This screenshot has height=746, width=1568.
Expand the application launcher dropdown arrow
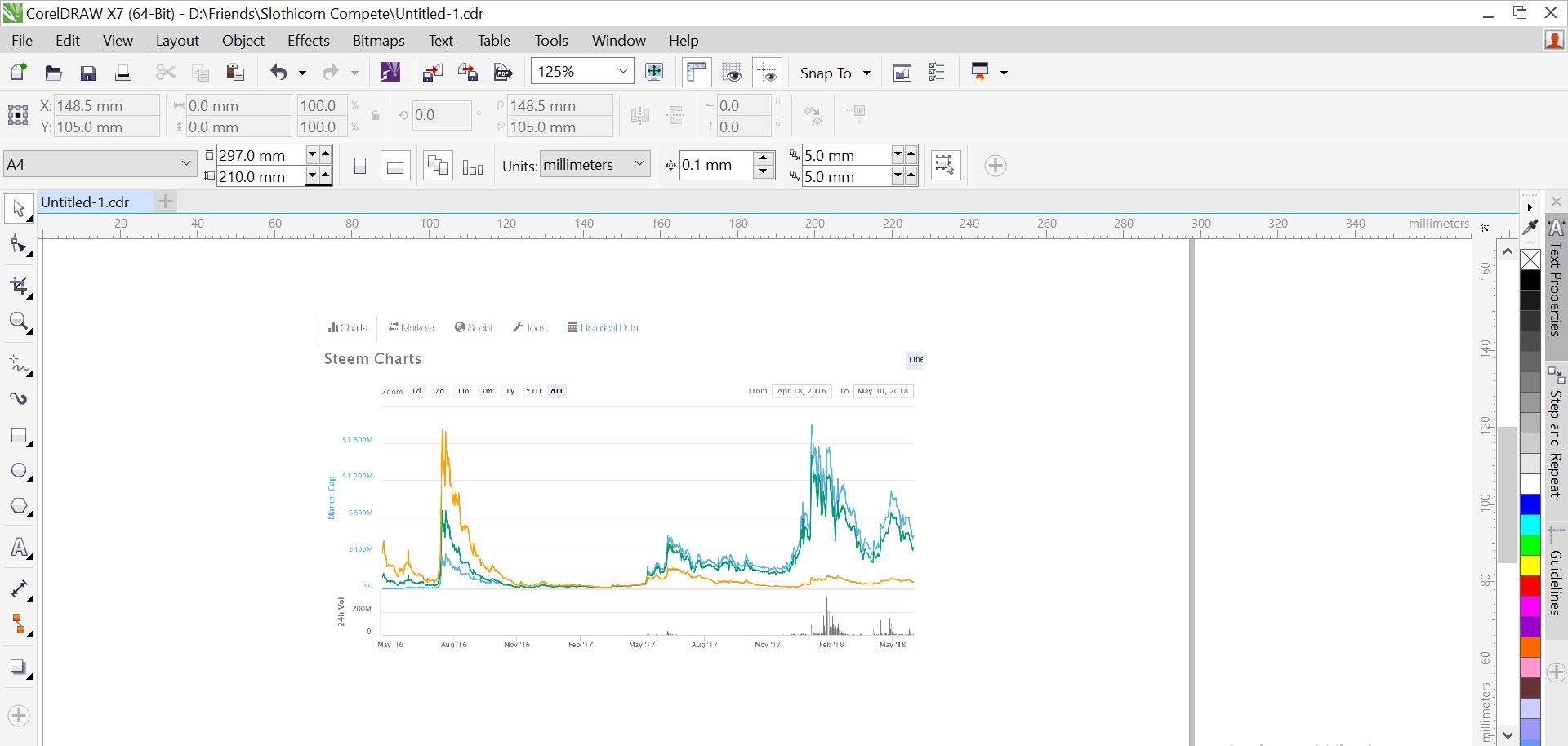1004,73
